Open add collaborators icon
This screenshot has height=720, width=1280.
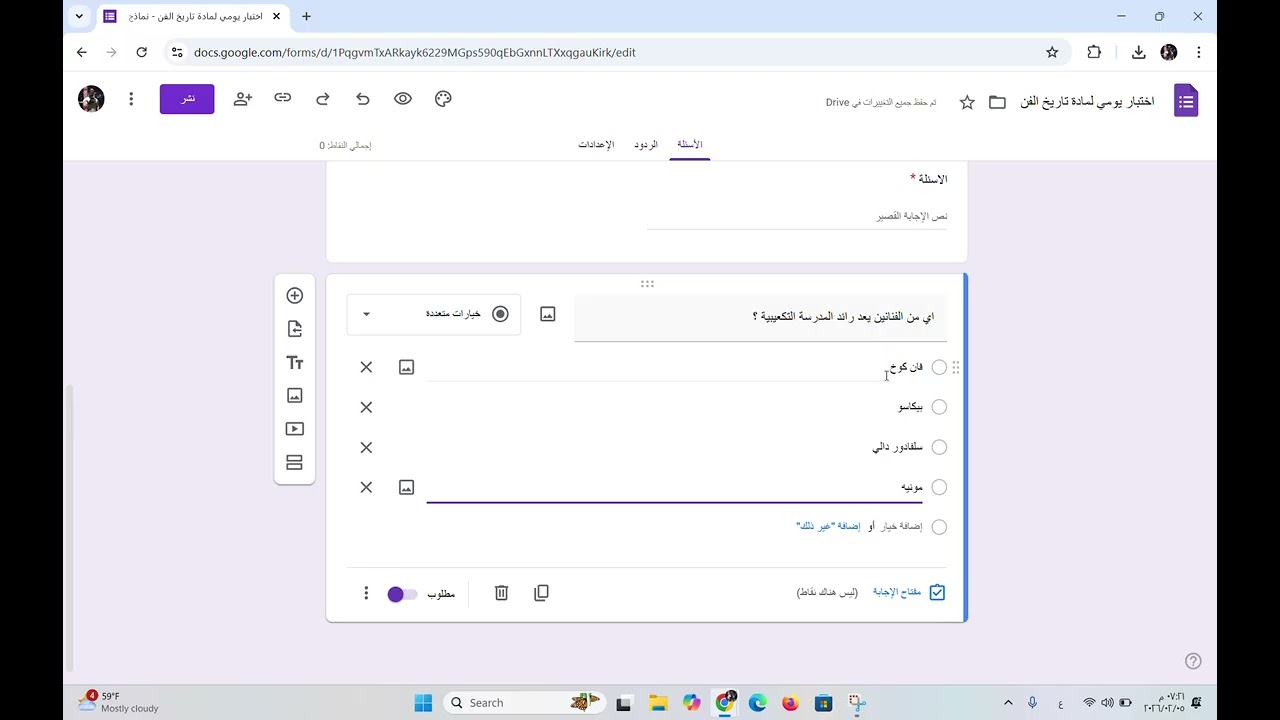pyautogui.click(x=243, y=99)
